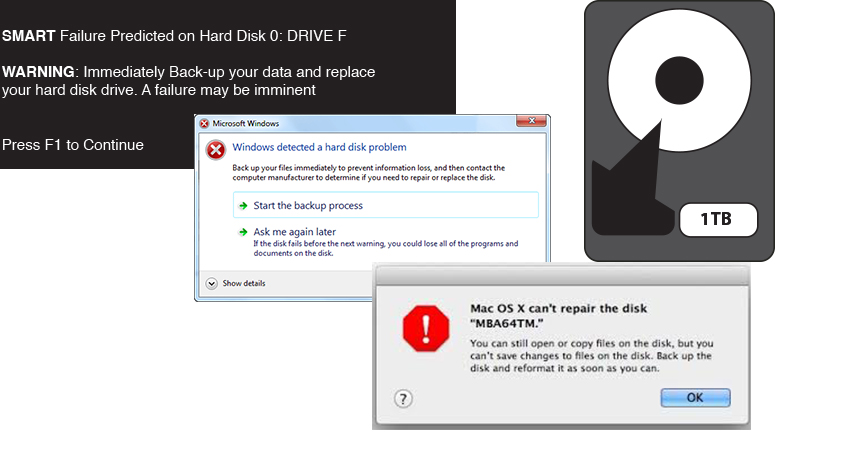Click the 'You can still open or copy files' paragraph

pos(591,356)
